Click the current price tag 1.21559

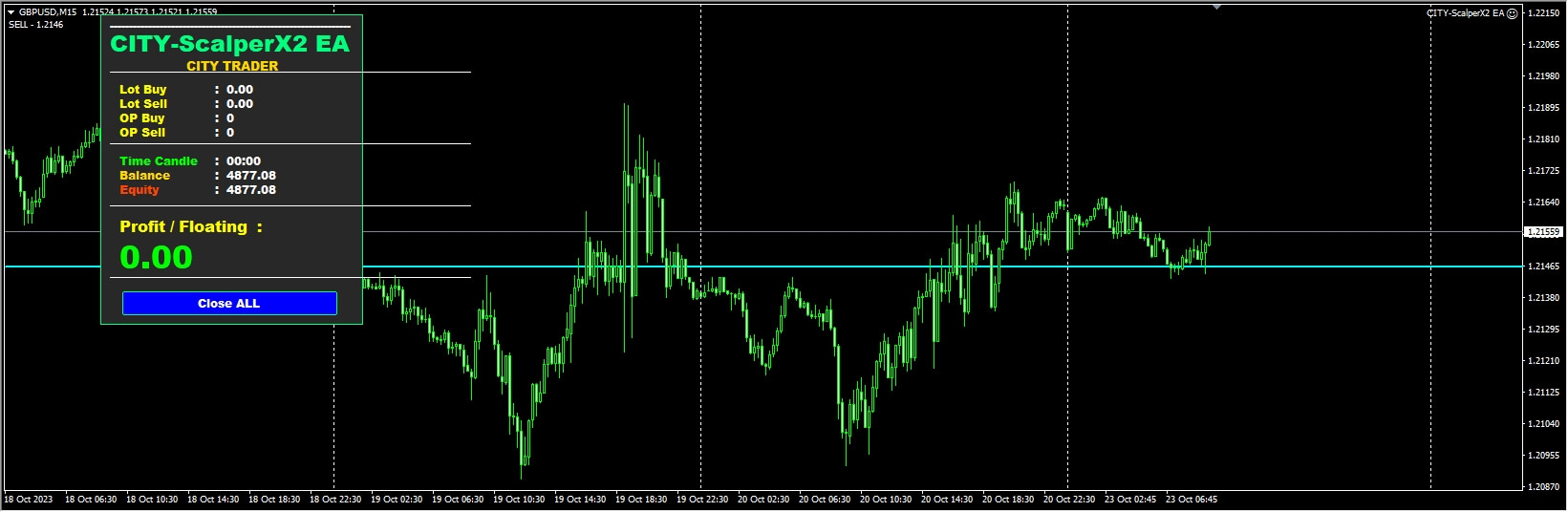click(1543, 232)
